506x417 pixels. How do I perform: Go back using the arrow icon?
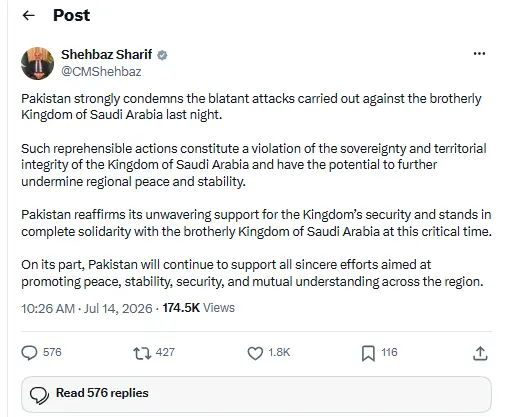coord(29,15)
